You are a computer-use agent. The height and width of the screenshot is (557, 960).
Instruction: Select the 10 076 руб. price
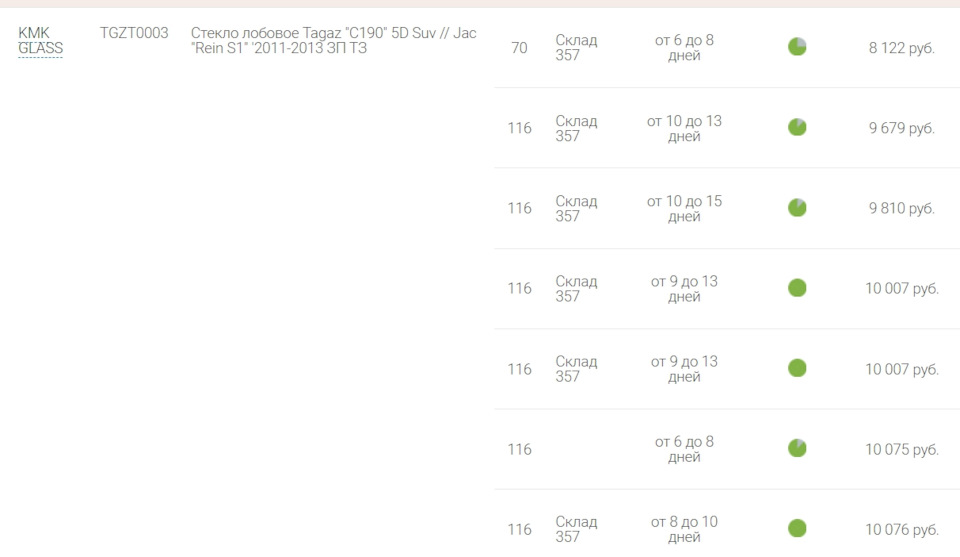tap(901, 529)
